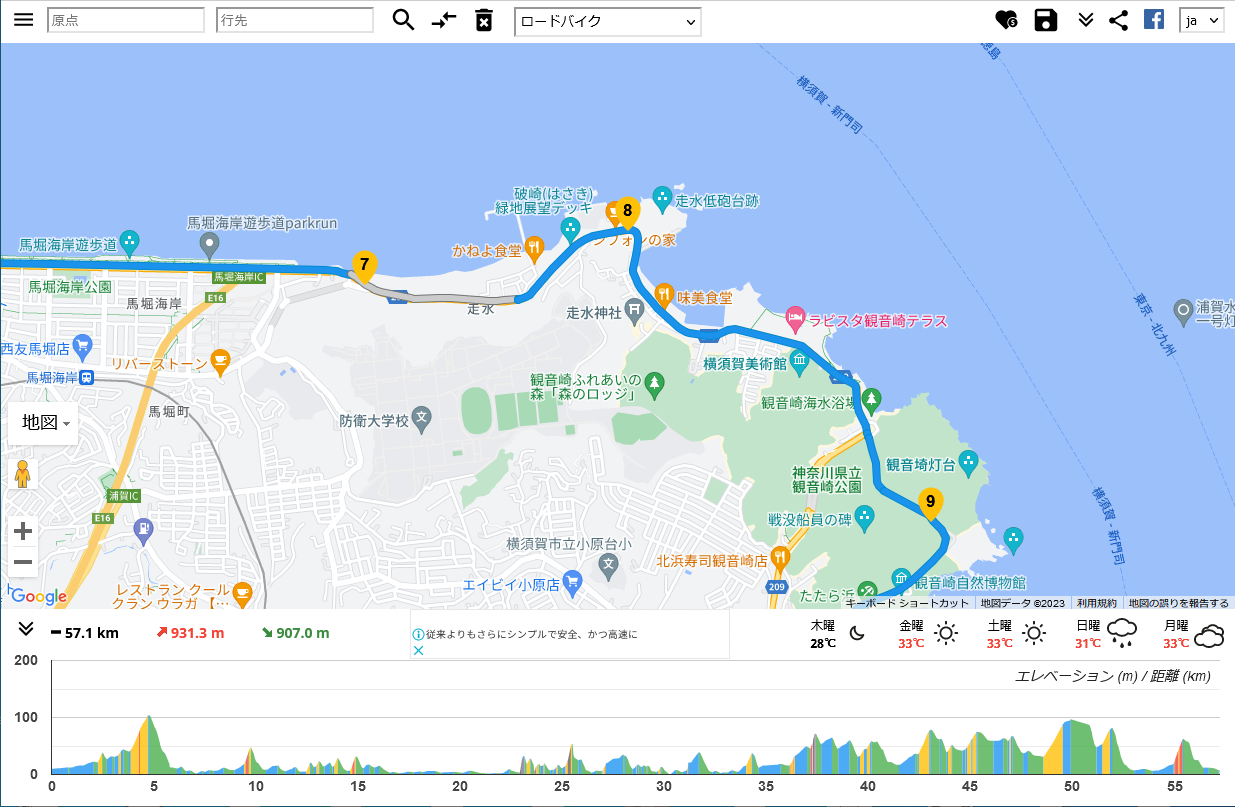Delete the route with the trash icon

(x=484, y=20)
